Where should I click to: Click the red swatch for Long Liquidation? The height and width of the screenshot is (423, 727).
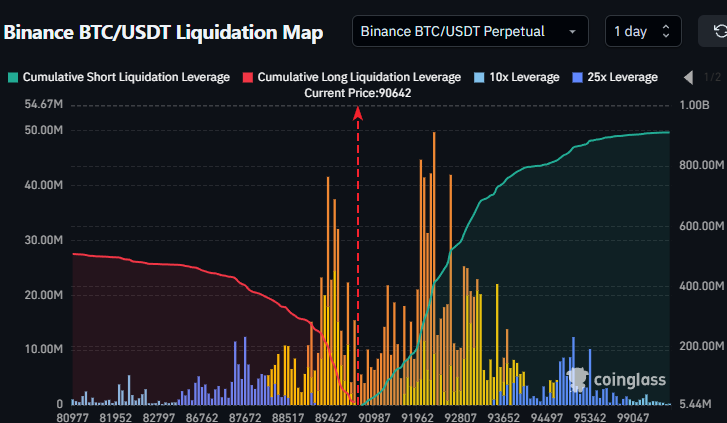[x=248, y=77]
